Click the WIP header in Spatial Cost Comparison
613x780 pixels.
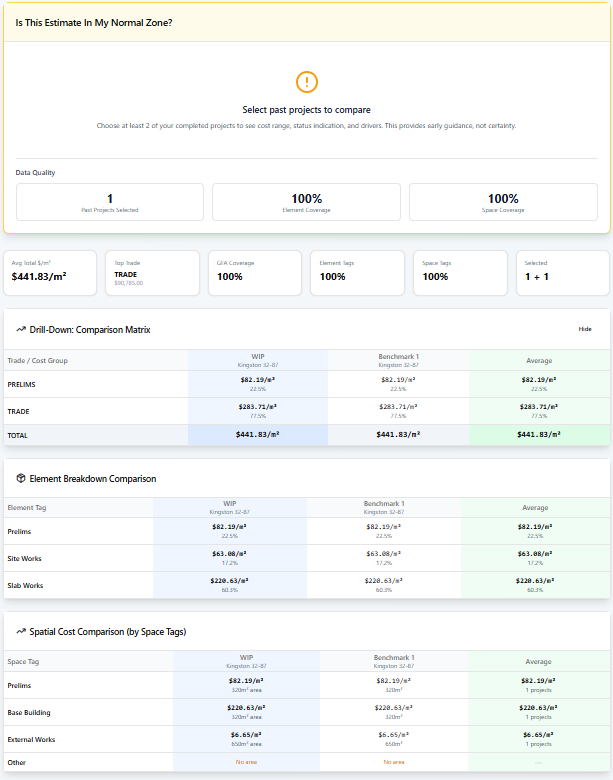[x=246, y=661]
